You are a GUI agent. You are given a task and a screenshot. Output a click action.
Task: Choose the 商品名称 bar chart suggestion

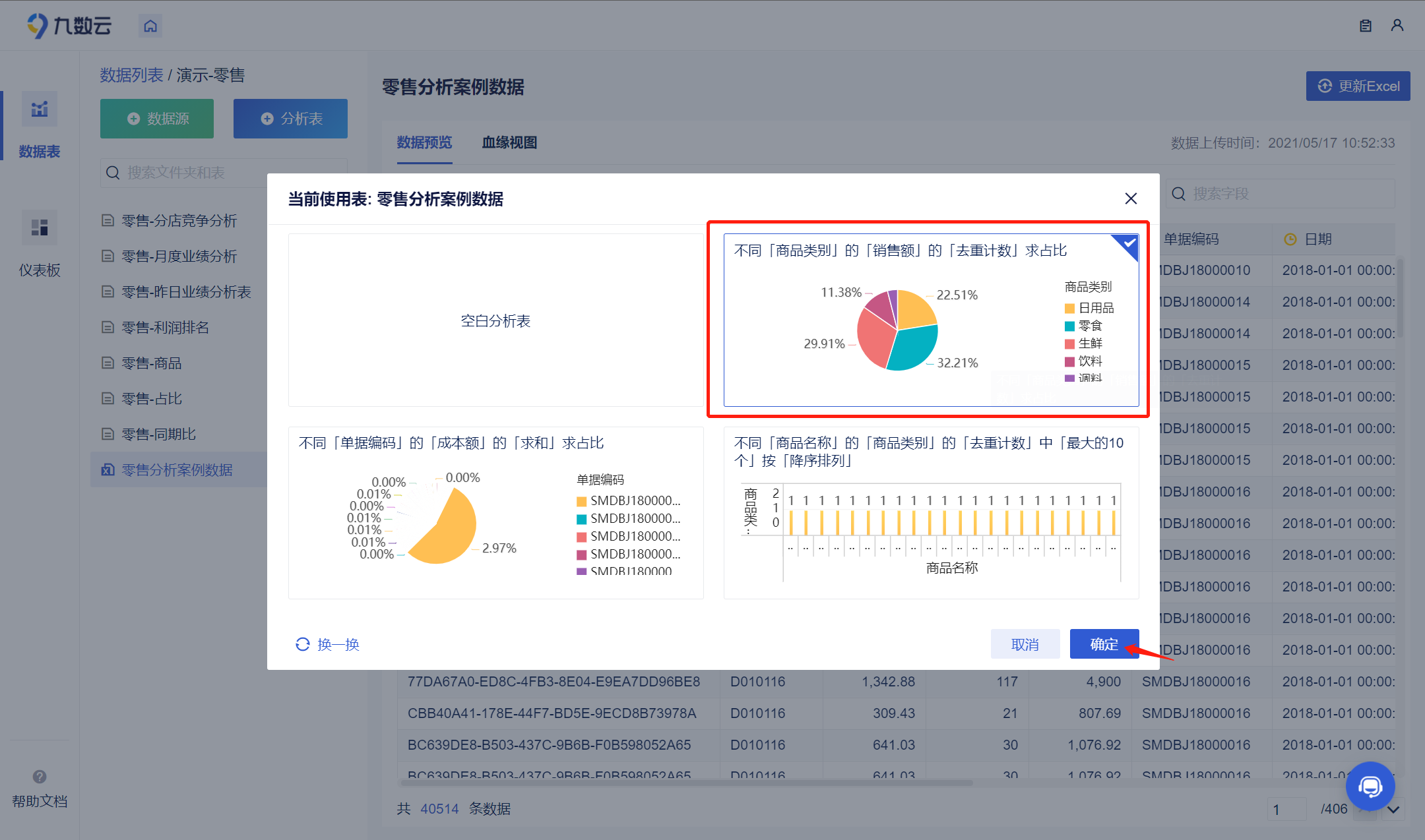coord(931,513)
